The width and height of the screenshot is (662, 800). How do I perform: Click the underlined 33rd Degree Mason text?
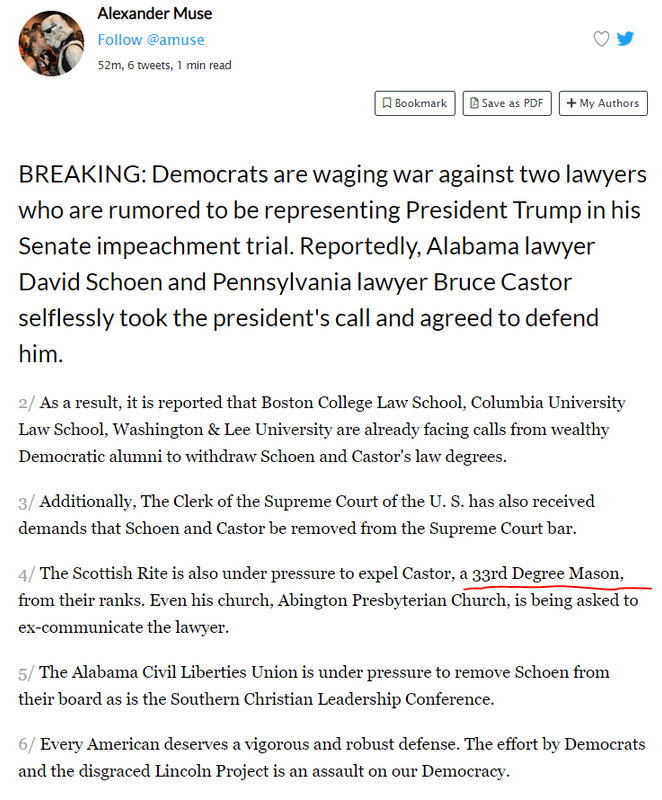[548, 573]
